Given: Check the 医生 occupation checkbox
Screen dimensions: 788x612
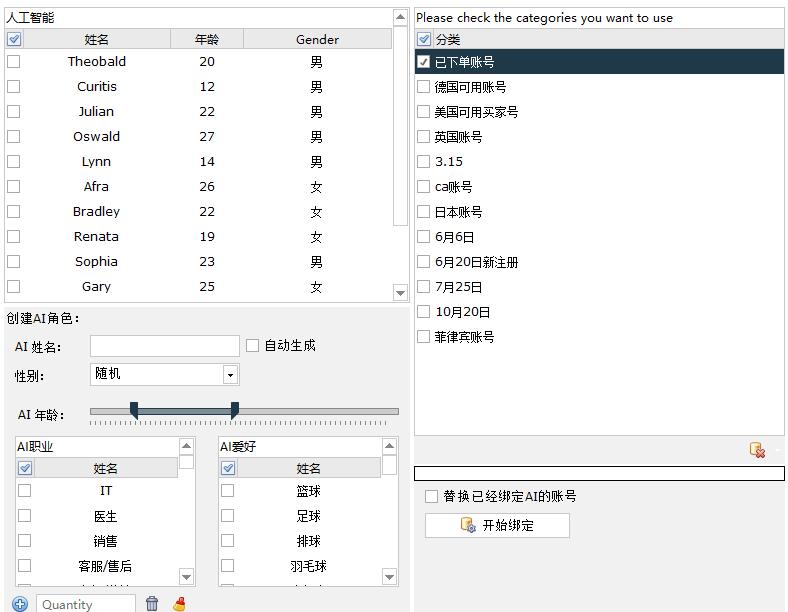Looking at the screenshot, I should click(x=25, y=516).
